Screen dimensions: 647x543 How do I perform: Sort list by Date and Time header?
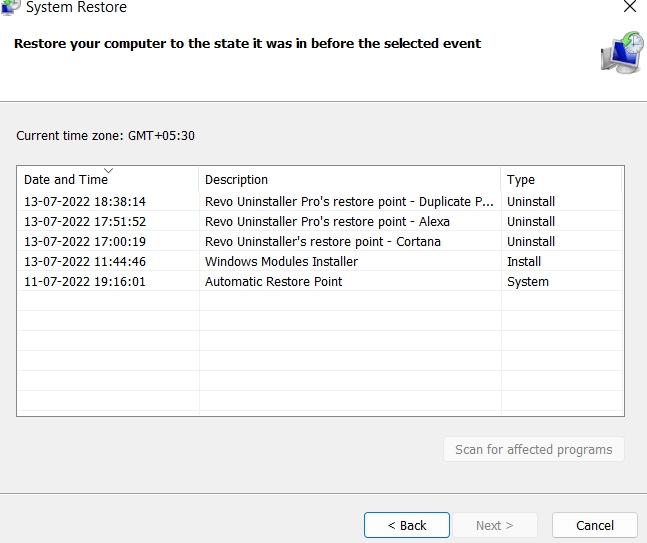pyautogui.click(x=66, y=180)
